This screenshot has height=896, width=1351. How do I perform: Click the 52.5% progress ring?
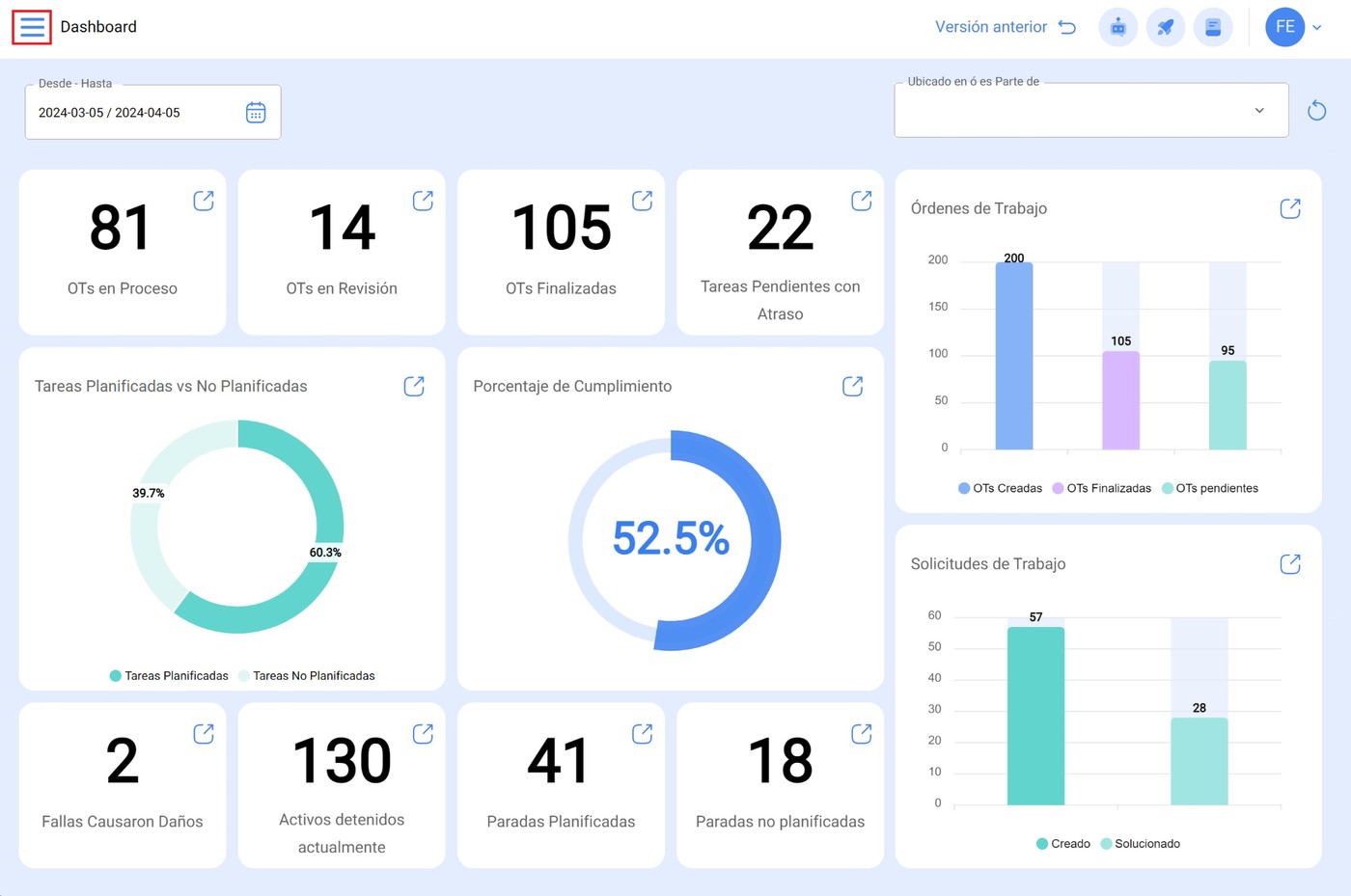671,539
